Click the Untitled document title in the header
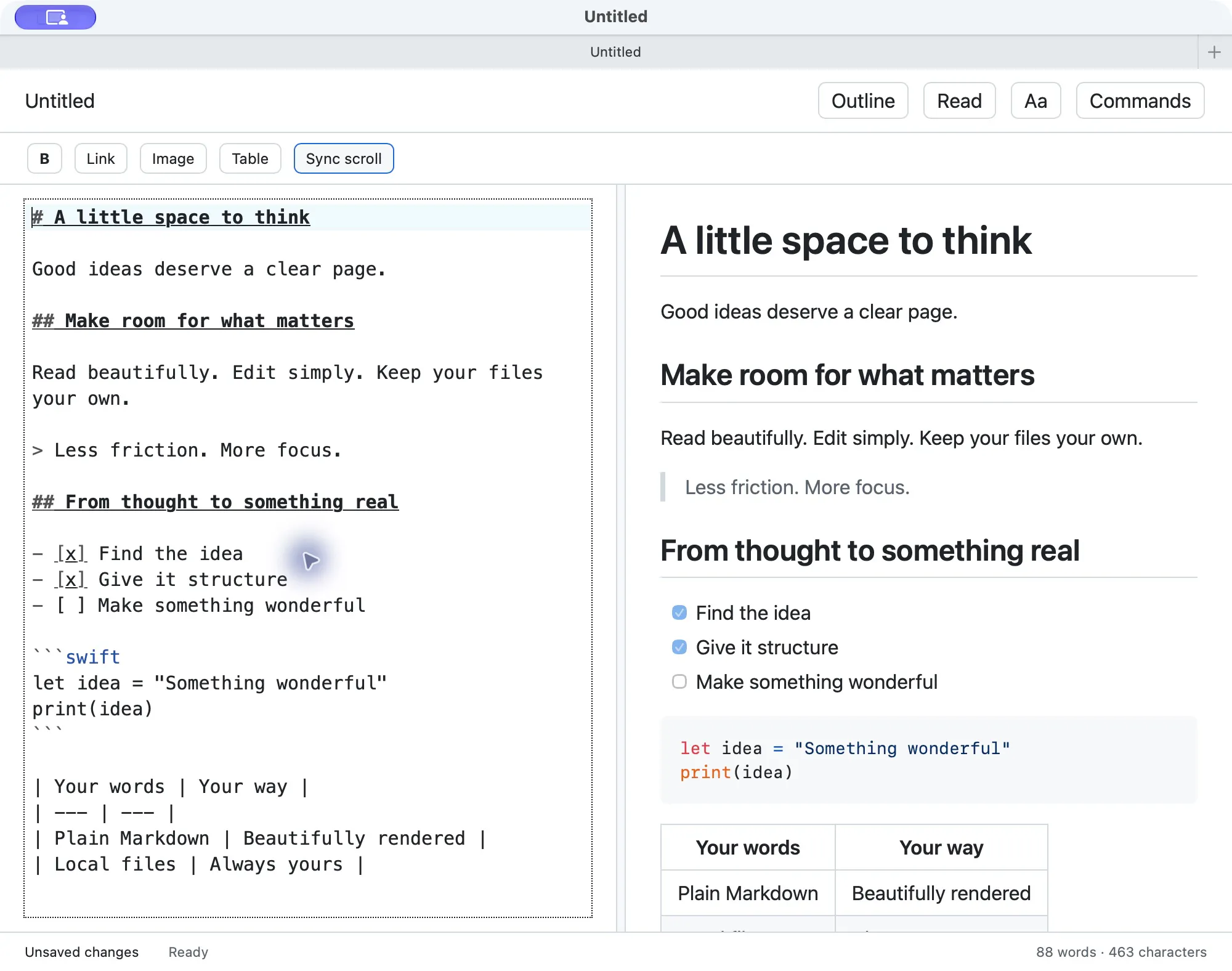Viewport: 1232px width, 971px height. [60, 101]
